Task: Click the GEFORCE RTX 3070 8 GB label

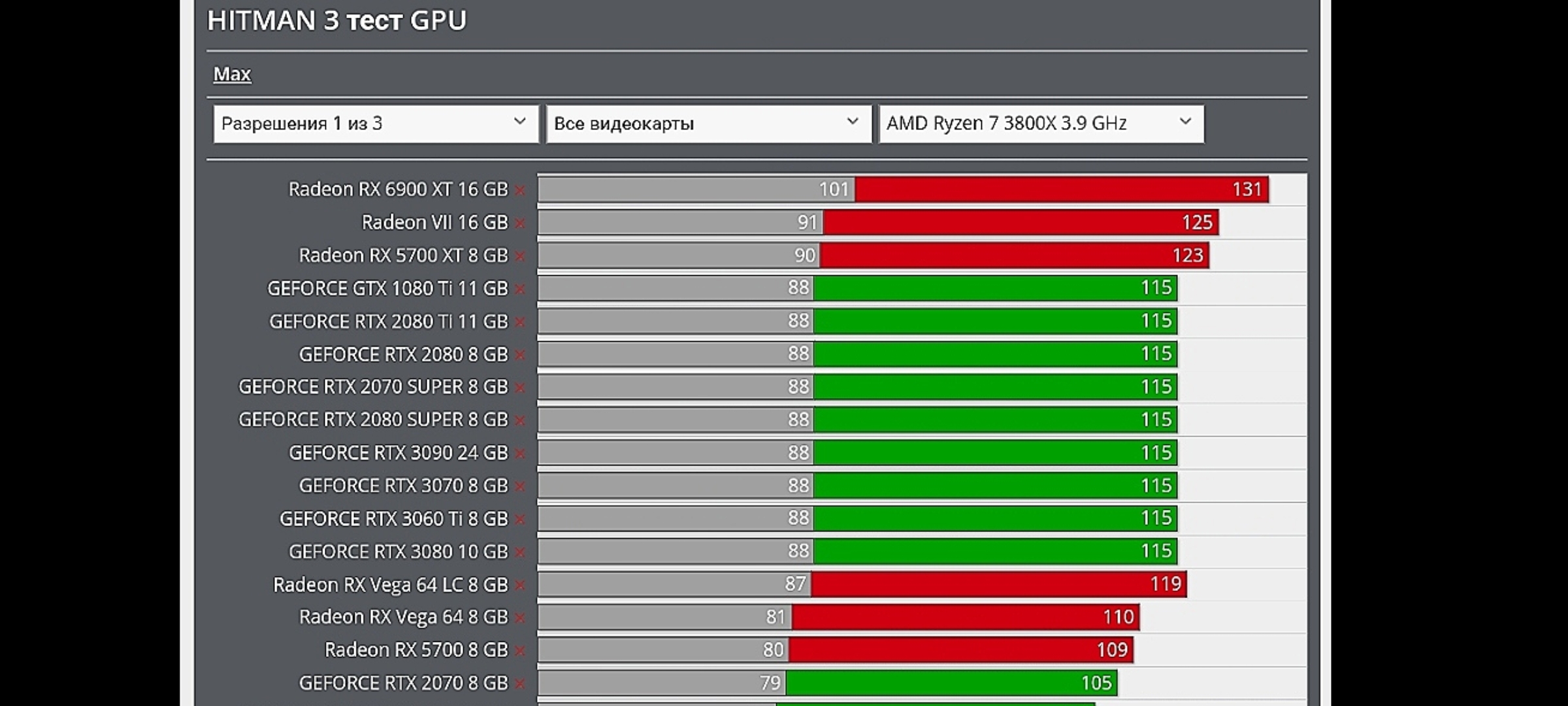Action: pos(402,486)
